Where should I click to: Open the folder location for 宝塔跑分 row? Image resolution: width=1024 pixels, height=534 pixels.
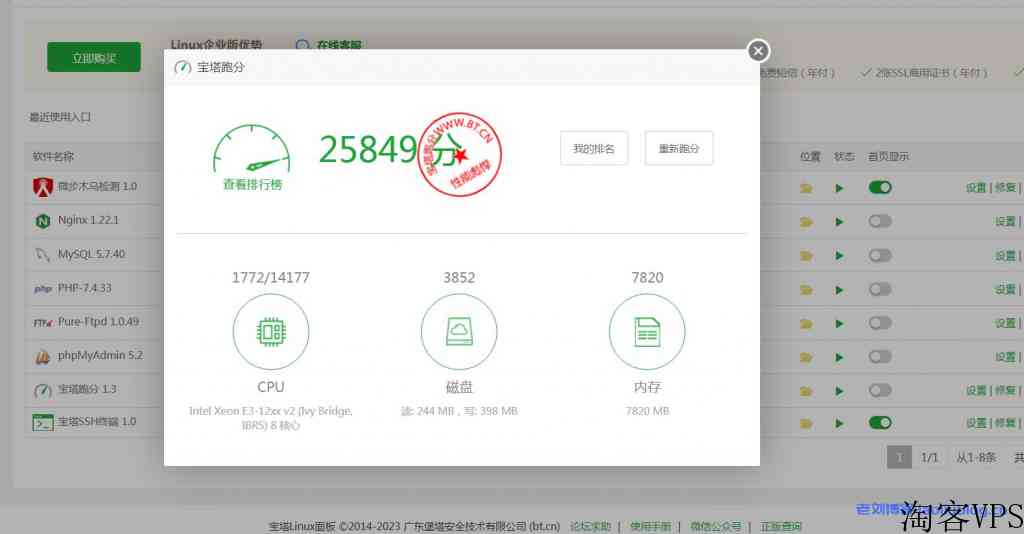pyautogui.click(x=807, y=391)
